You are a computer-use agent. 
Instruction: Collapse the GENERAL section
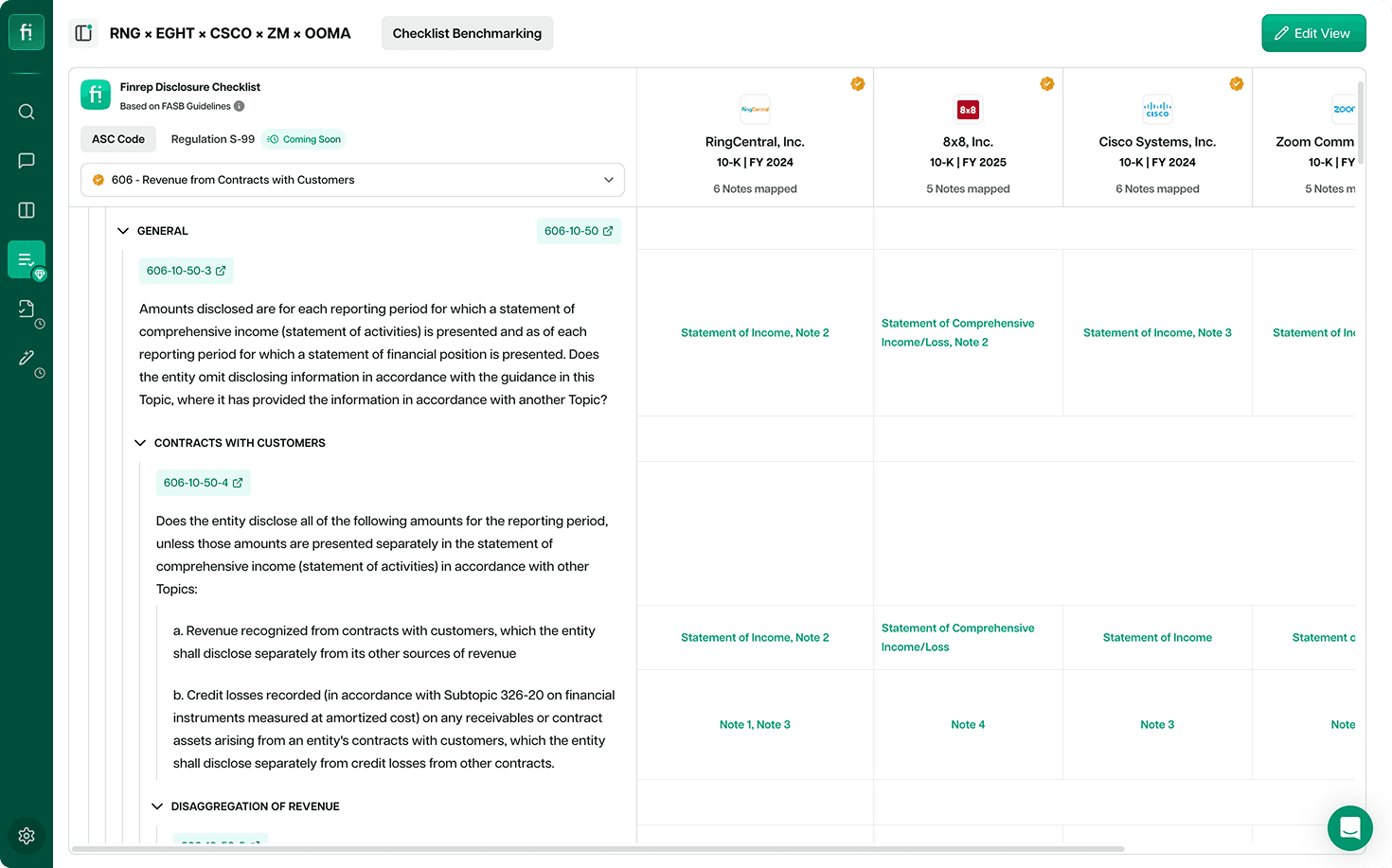coord(123,231)
